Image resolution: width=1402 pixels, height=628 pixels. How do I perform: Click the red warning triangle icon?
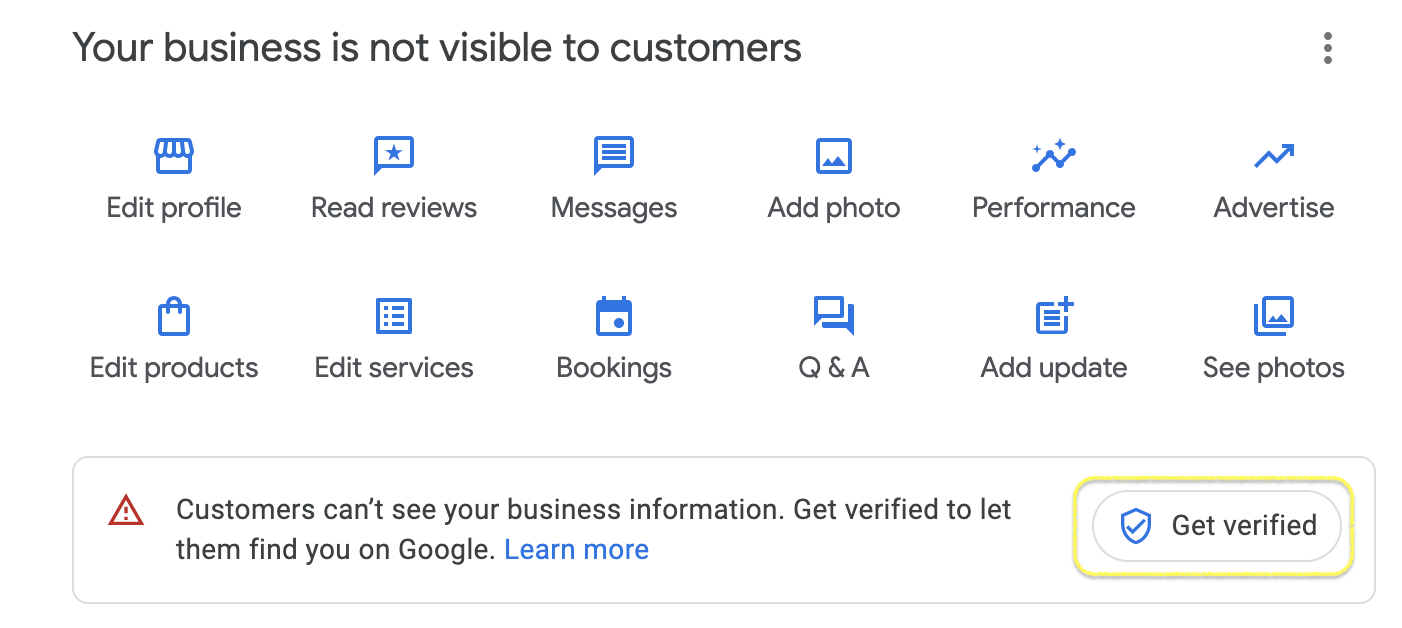coord(126,511)
